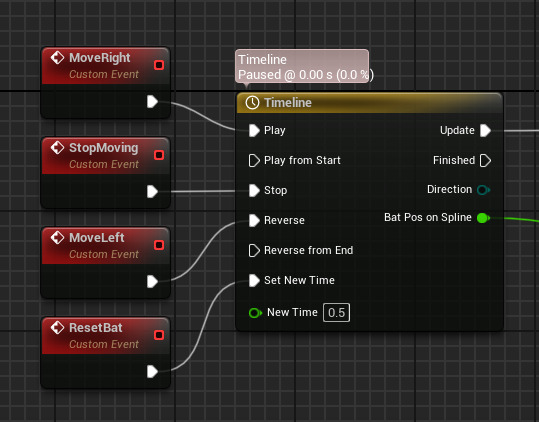Select the ResetBat node title
This screenshot has height=422, width=539.
click(96, 328)
